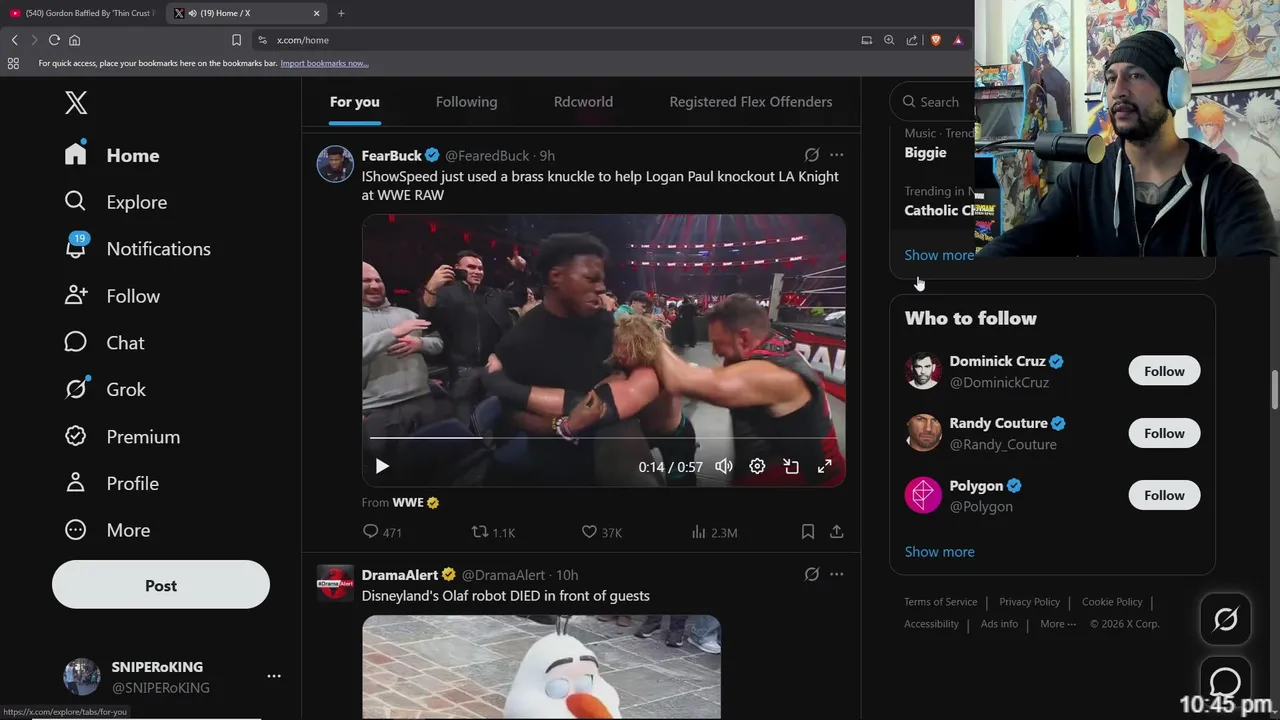Click Grok icon on FearBuck post
1280x720 pixels.
point(812,155)
